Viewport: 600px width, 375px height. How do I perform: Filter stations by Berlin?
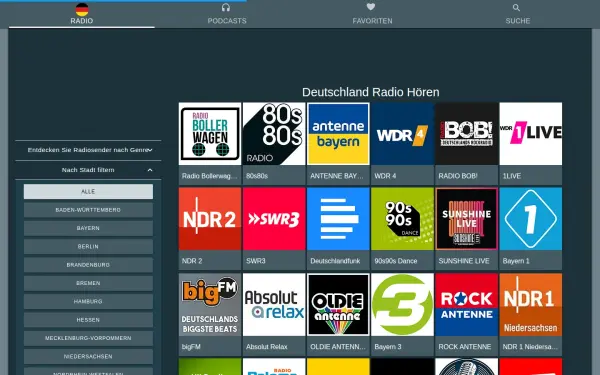(x=88, y=246)
